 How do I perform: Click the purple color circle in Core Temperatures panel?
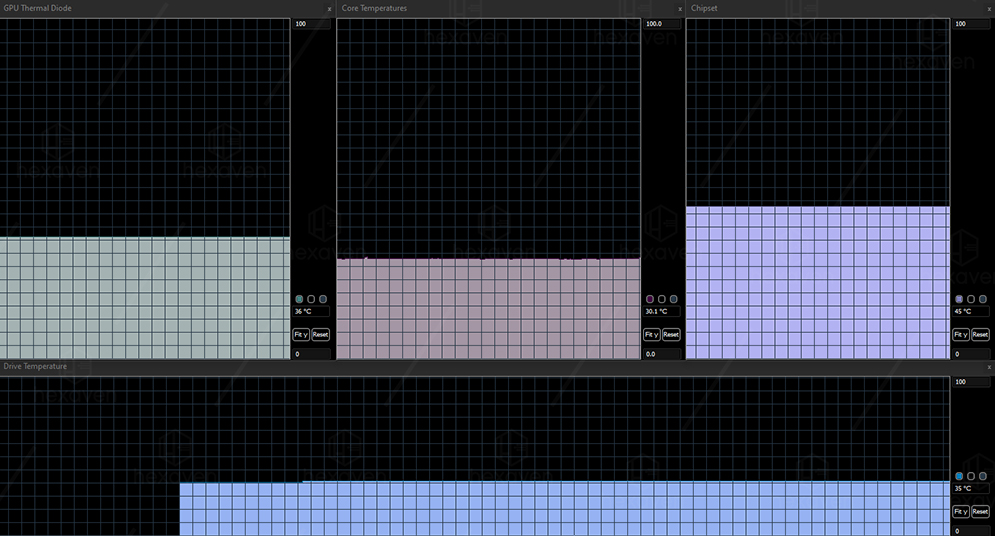650,299
